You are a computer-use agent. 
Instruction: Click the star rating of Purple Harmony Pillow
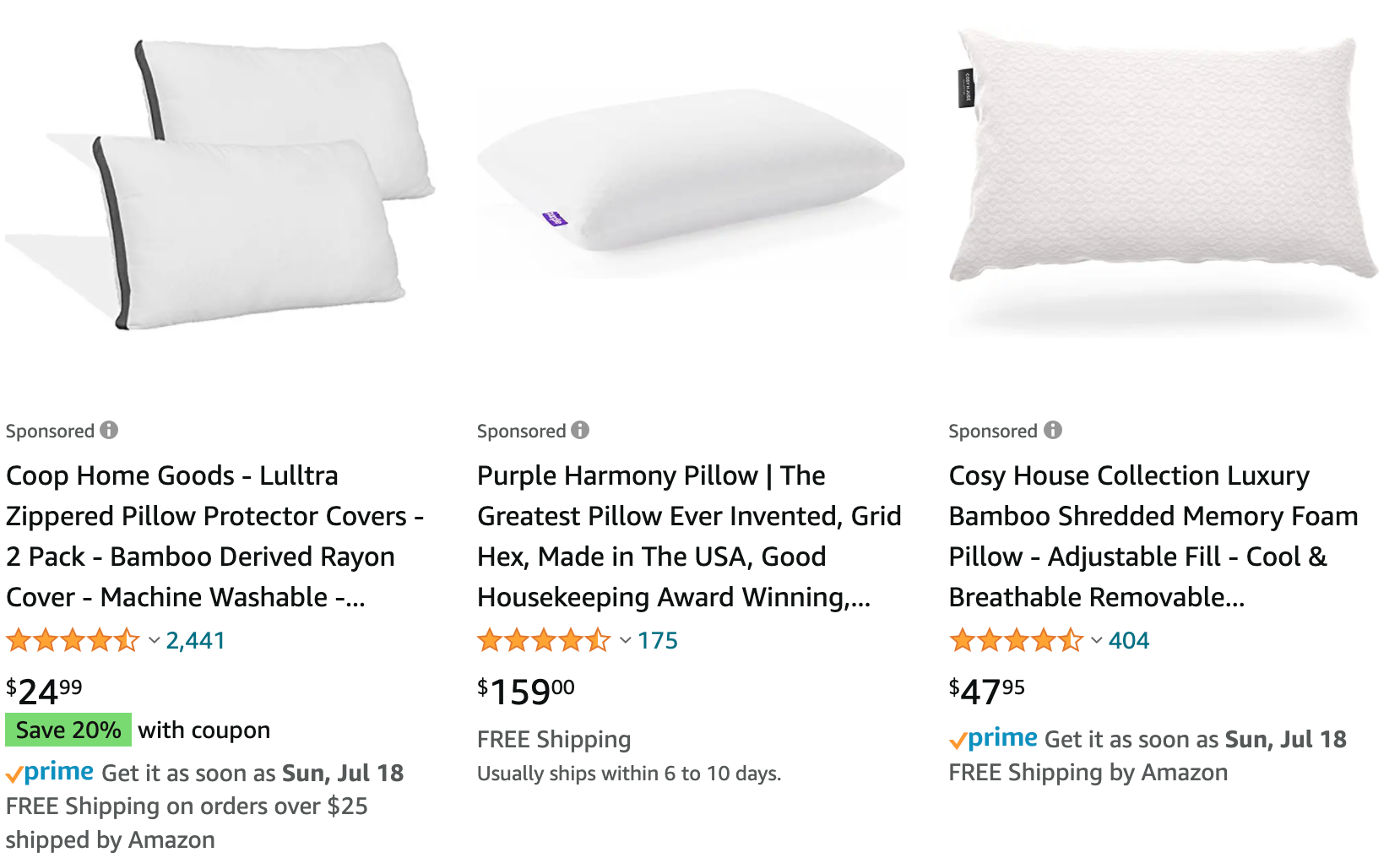(x=544, y=640)
